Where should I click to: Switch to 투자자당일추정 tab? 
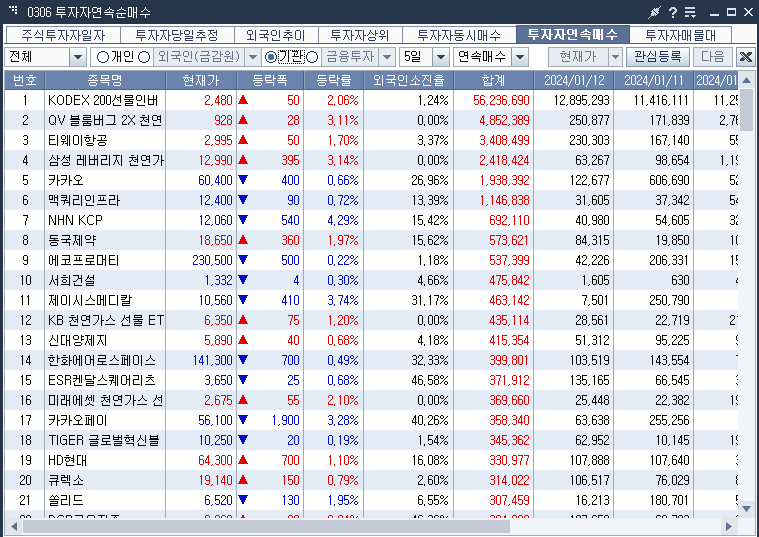coord(177,35)
